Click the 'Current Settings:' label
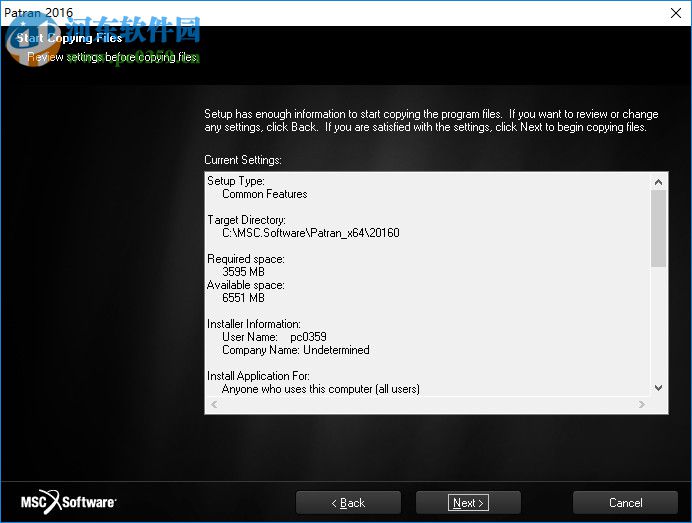This screenshot has height=523, width=692. 243,160
